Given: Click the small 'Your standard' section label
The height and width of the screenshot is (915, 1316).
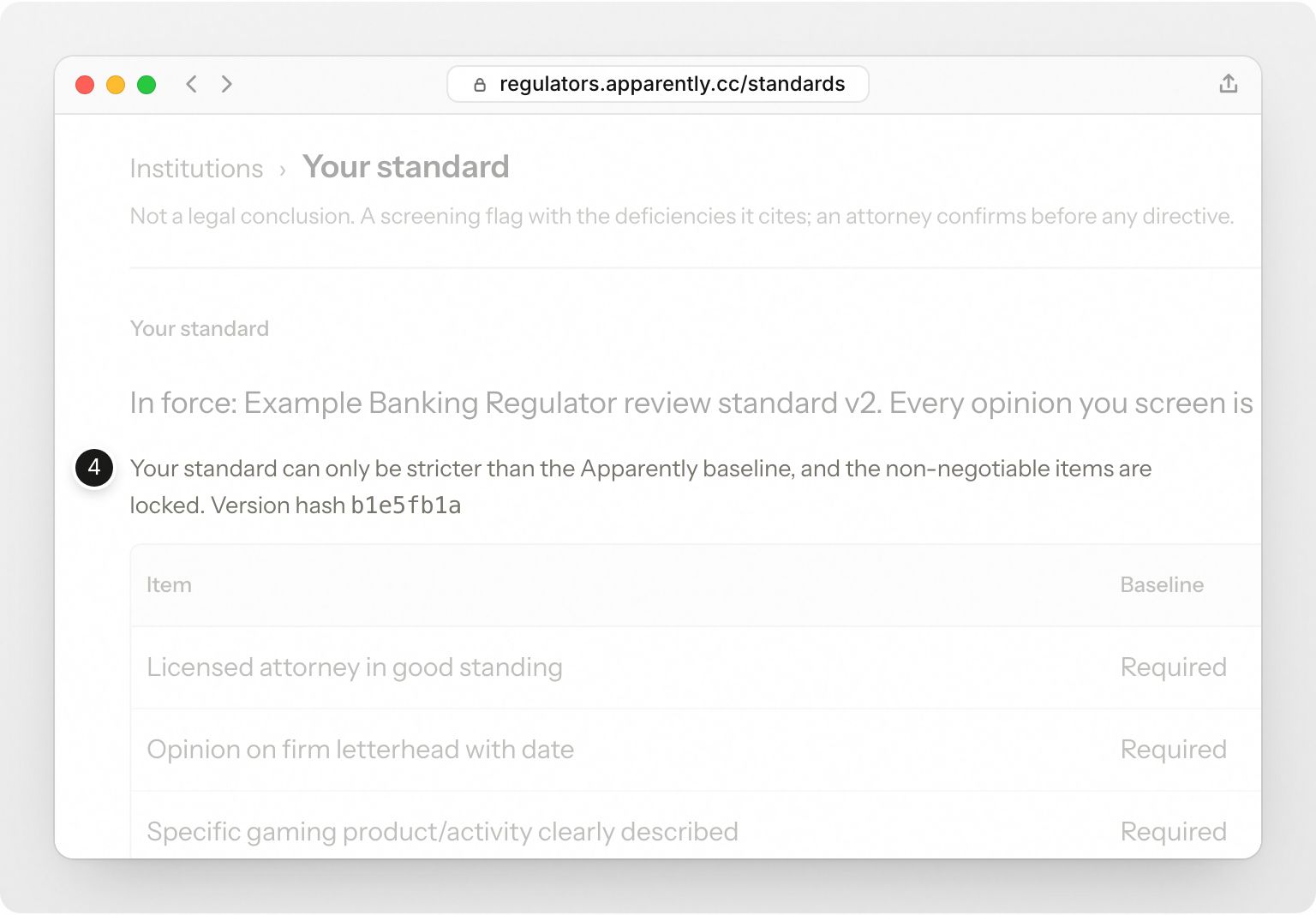Looking at the screenshot, I should [x=200, y=328].
